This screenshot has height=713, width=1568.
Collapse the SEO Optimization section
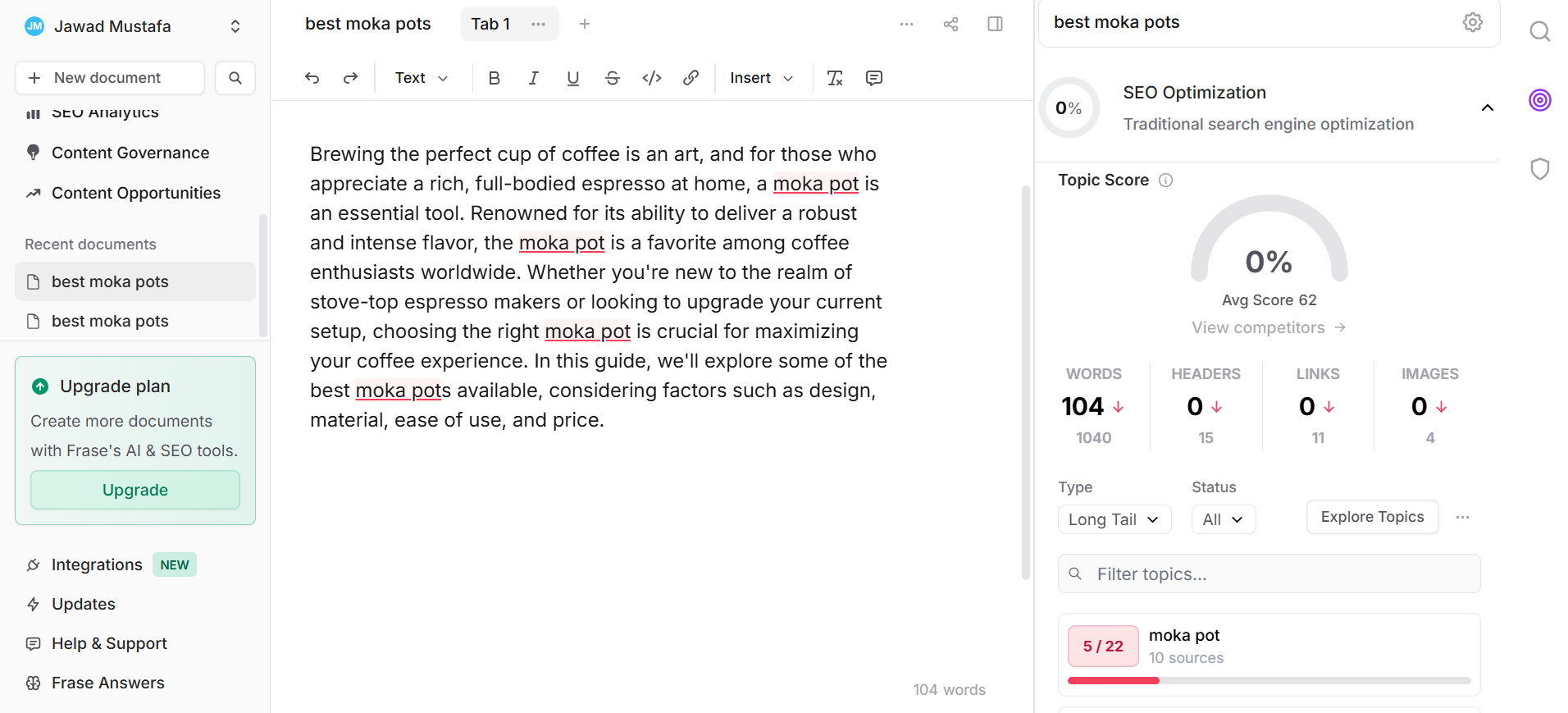pos(1487,108)
